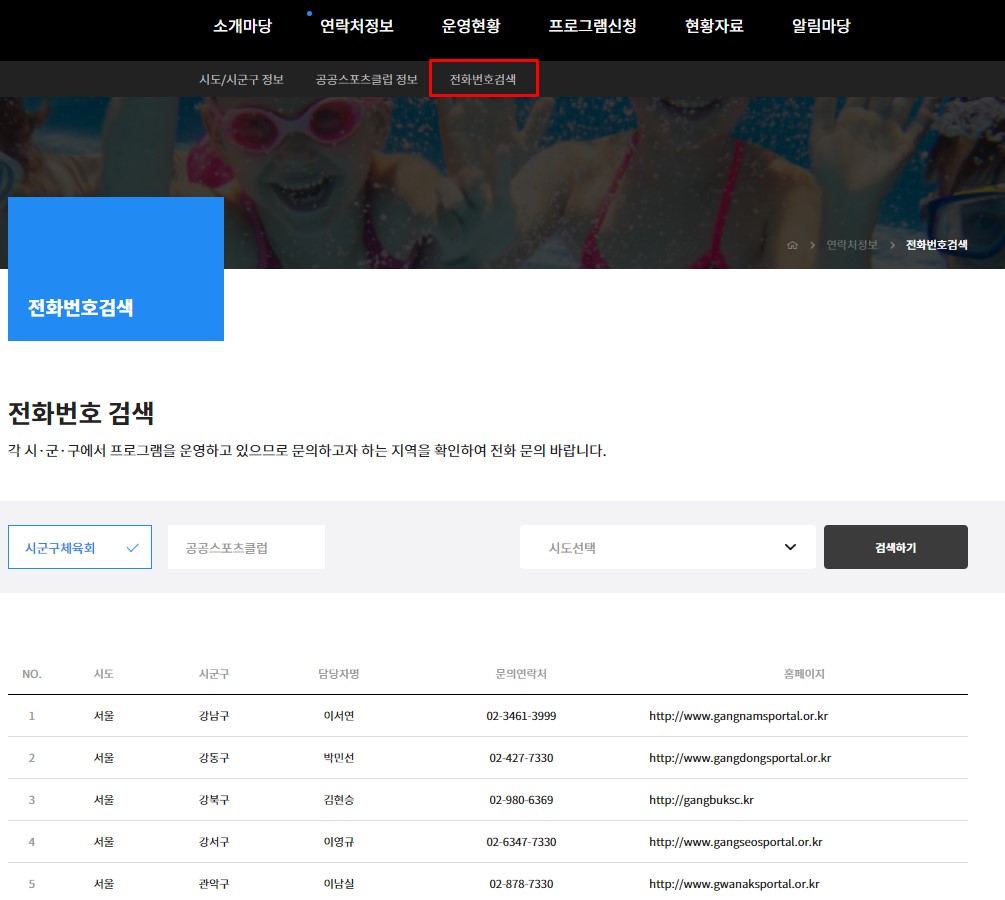Open the gangbuksc.kr homepage link
Image resolution: width=1005 pixels, height=900 pixels.
point(701,800)
